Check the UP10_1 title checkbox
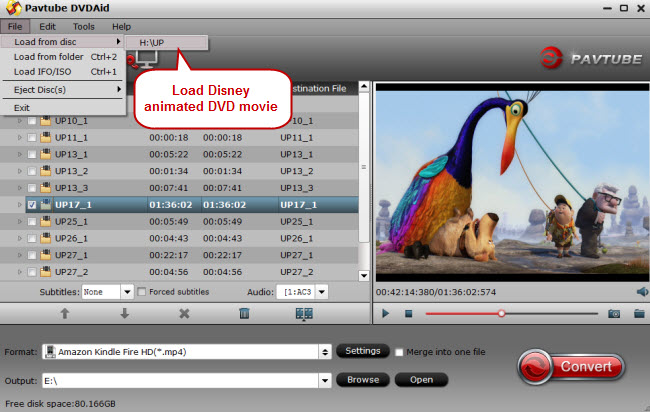 (32, 121)
